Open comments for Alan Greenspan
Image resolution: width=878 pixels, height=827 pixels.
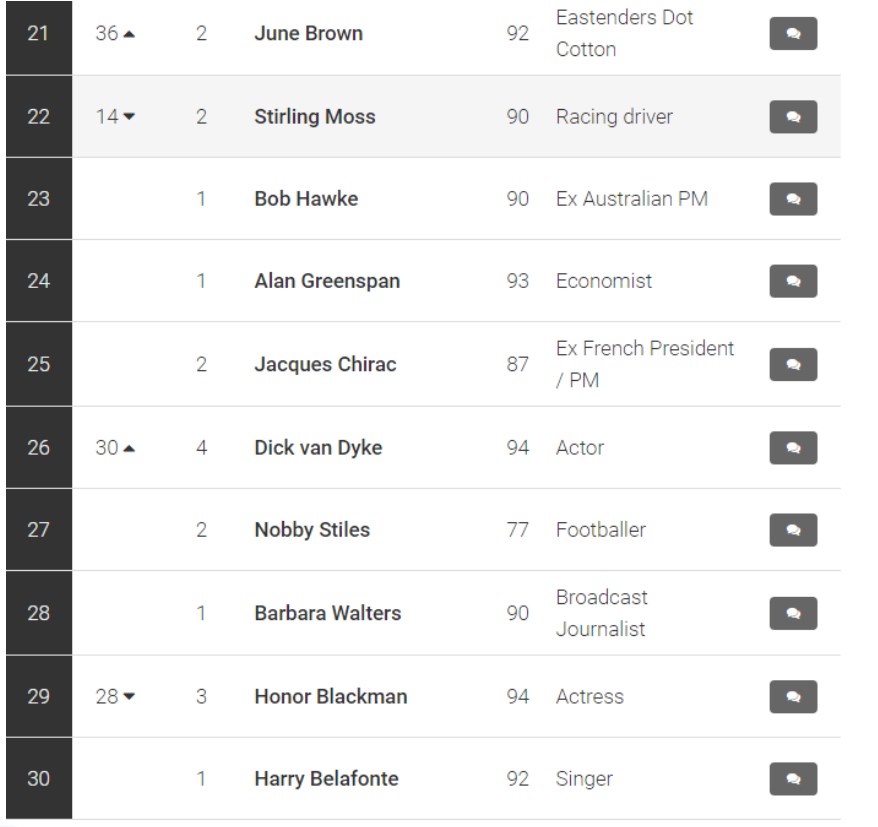(793, 281)
